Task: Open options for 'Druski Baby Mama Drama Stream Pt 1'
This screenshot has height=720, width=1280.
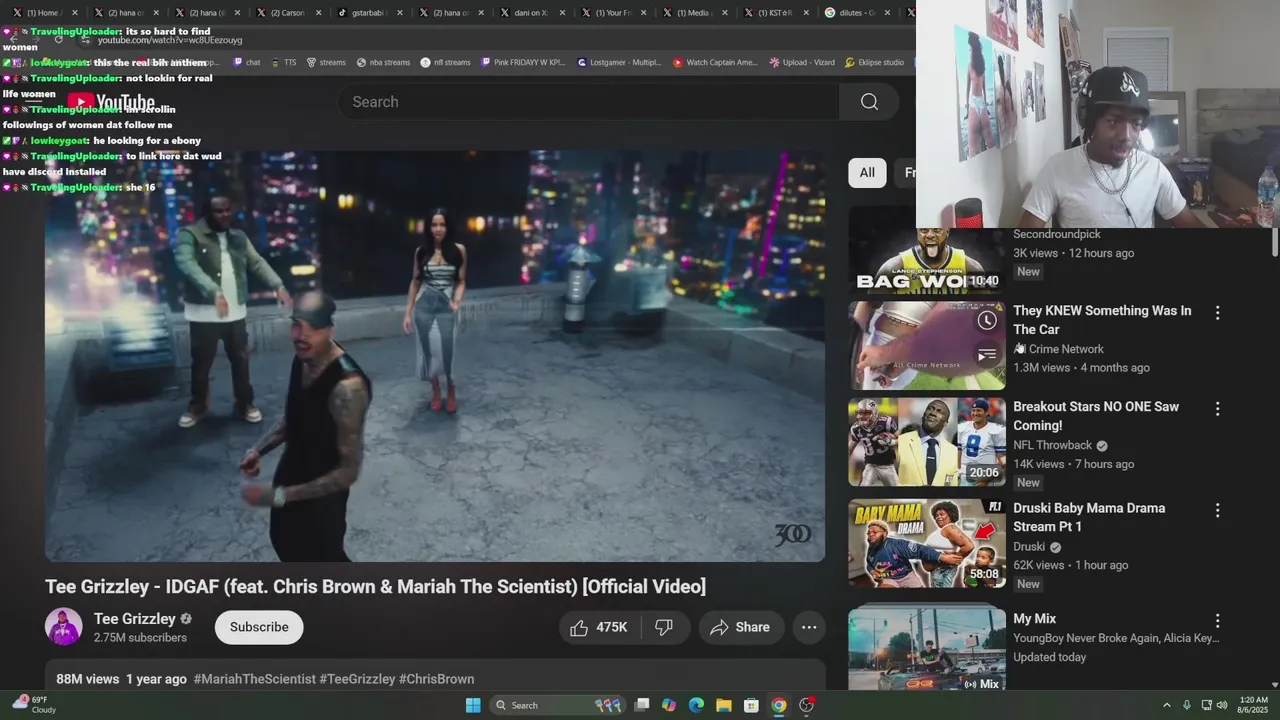Action: point(1217,510)
